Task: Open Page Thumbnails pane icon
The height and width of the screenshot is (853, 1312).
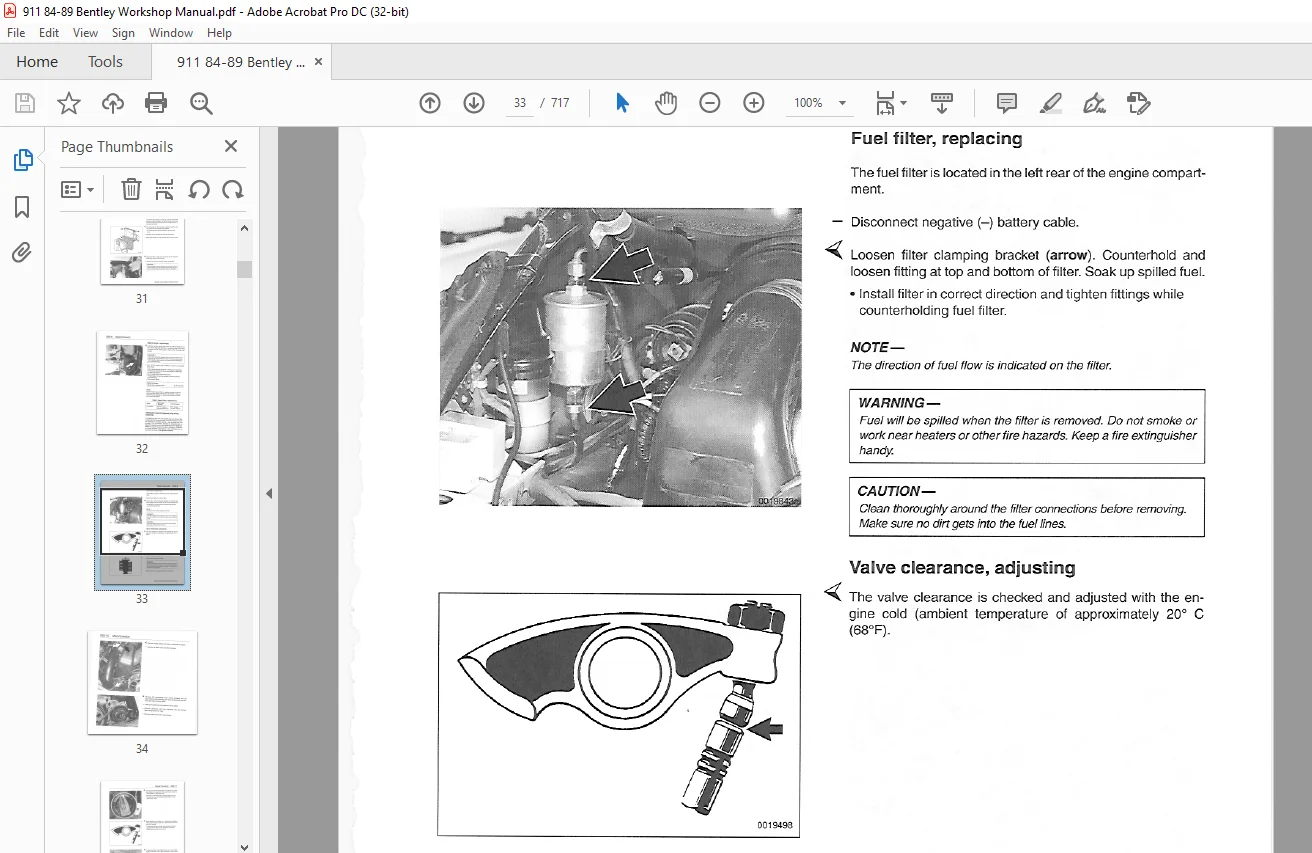Action: (22, 160)
